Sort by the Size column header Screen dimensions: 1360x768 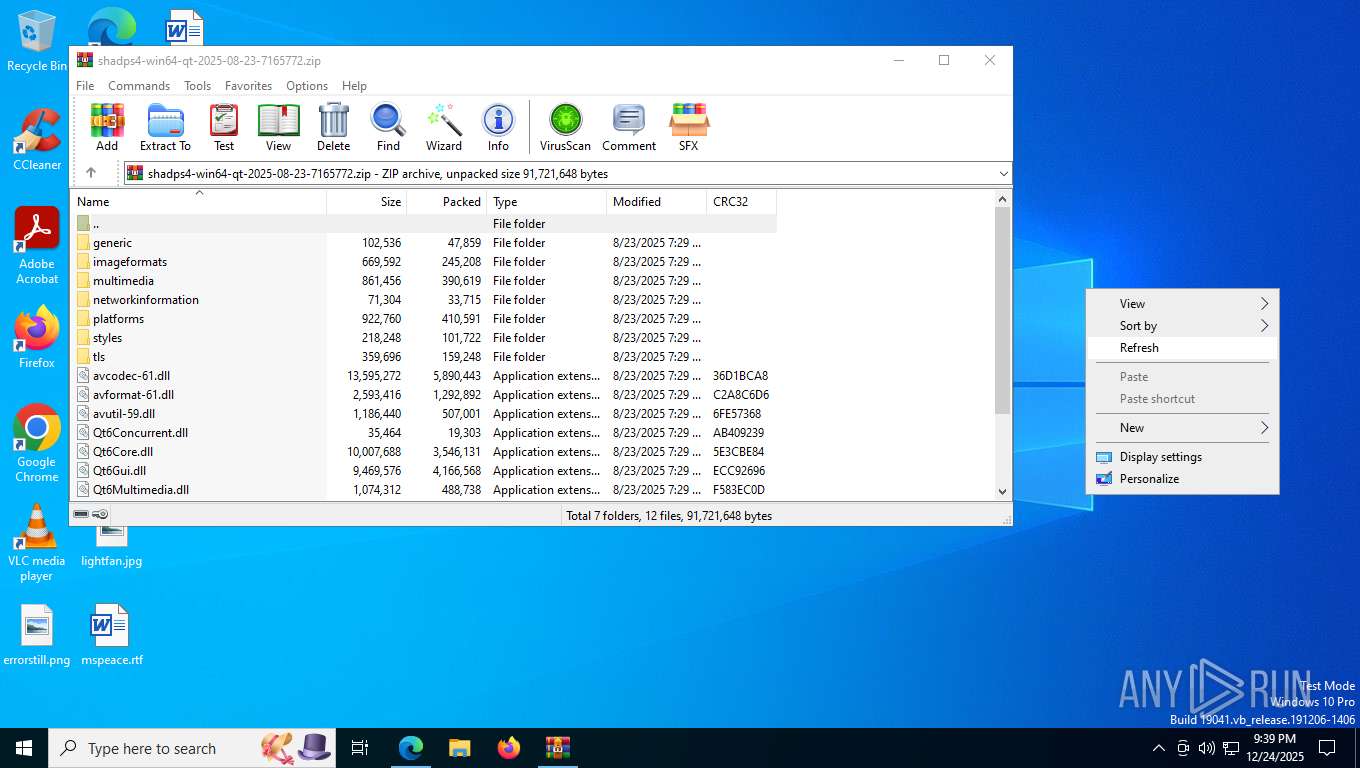[366, 202]
